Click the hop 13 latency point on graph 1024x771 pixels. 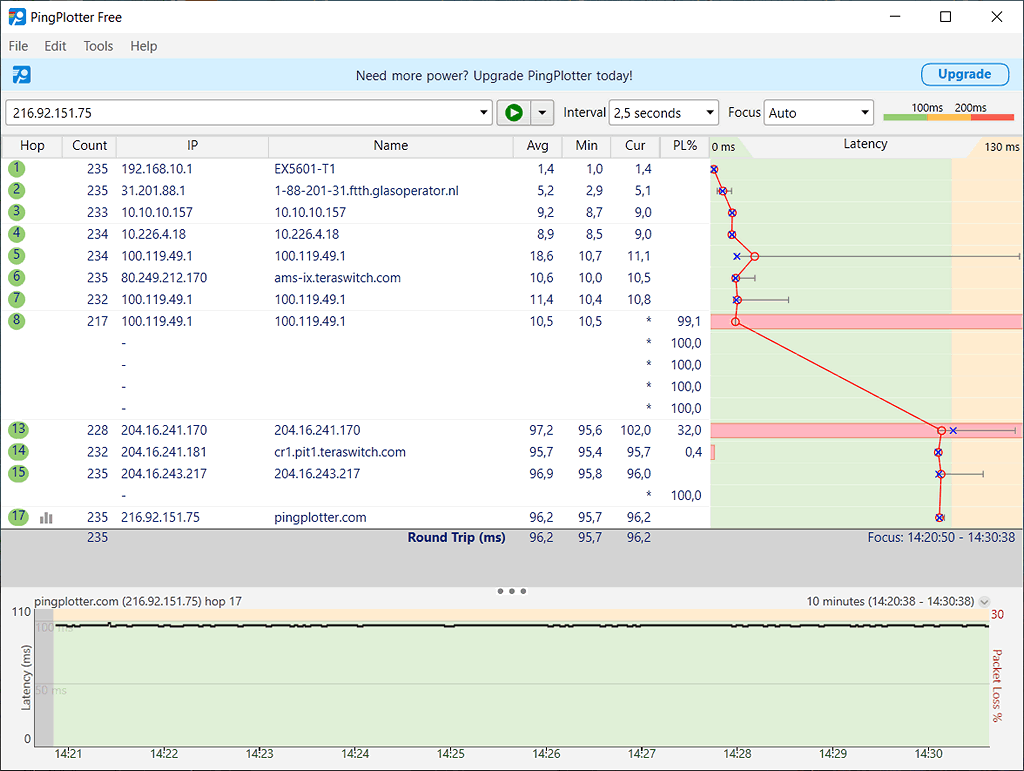point(941,431)
